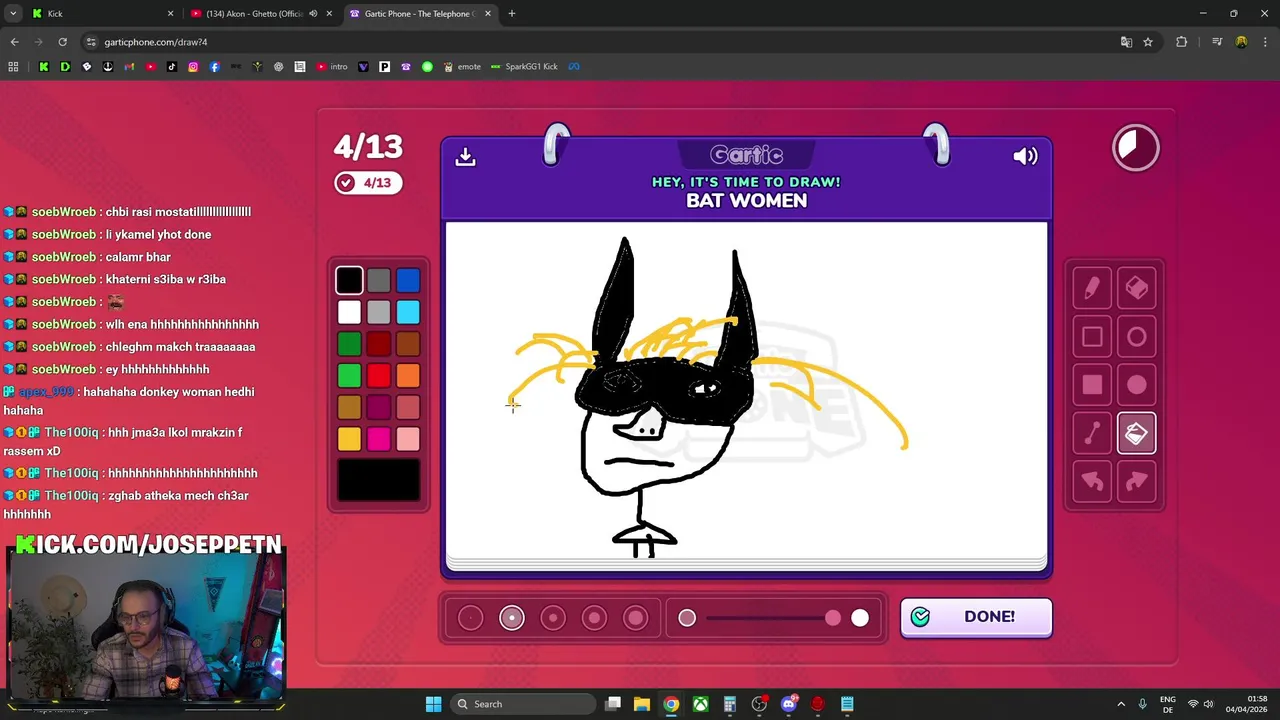Select the filled rectangle tool
The image size is (1280, 720).
(1092, 385)
